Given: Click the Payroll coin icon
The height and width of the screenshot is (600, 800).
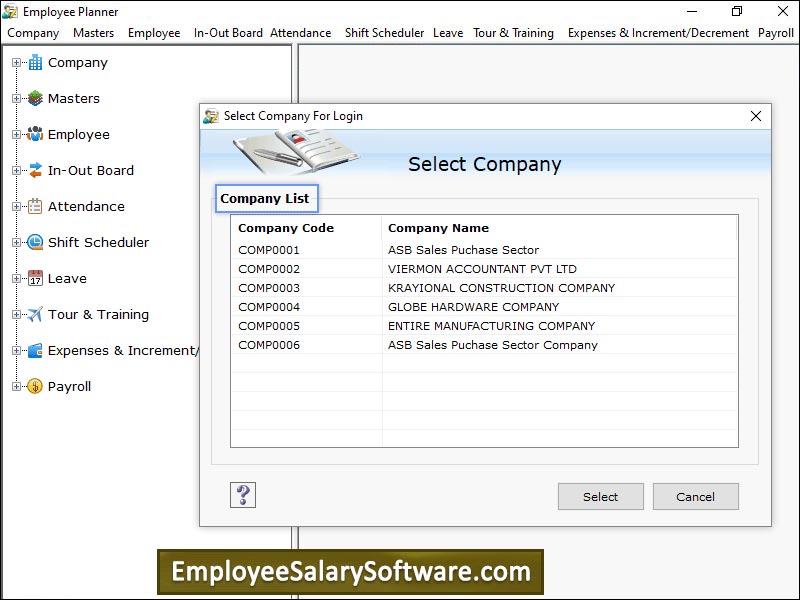Looking at the screenshot, I should pos(35,386).
